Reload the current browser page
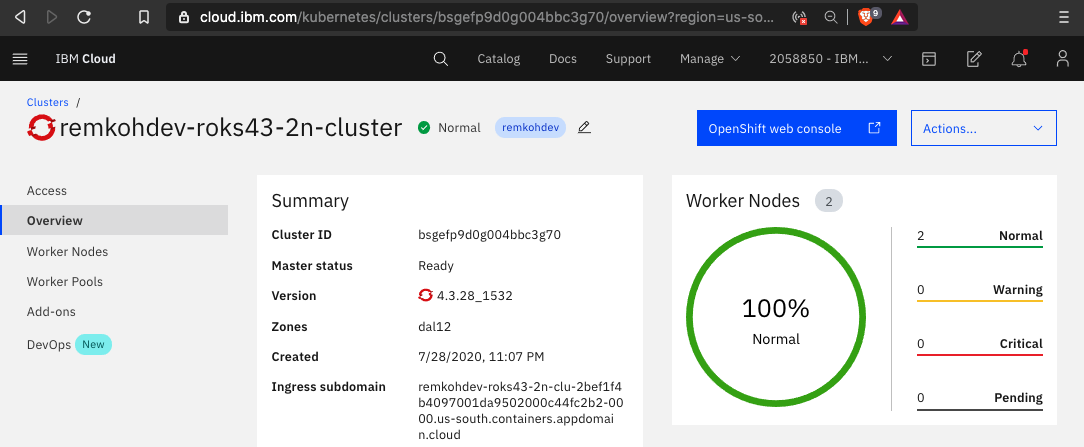Image resolution: width=1084 pixels, height=447 pixels. coord(84,17)
